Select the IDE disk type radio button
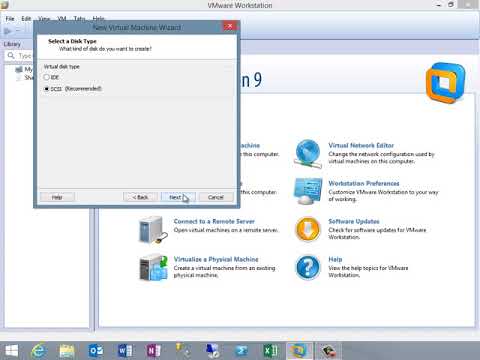 pyautogui.click(x=46, y=77)
